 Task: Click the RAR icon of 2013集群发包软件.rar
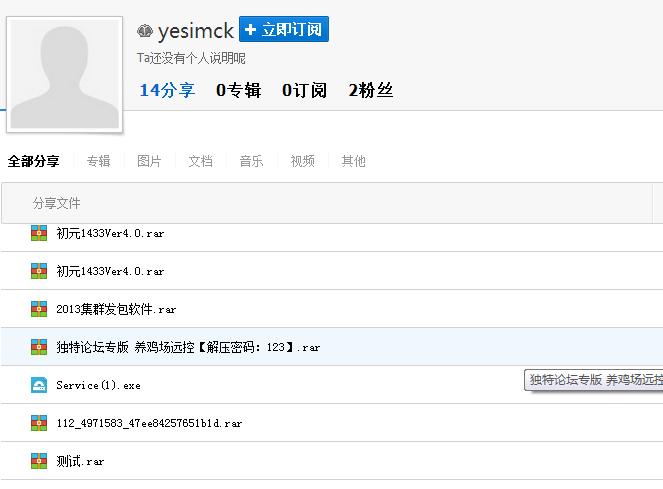[x=39, y=309]
